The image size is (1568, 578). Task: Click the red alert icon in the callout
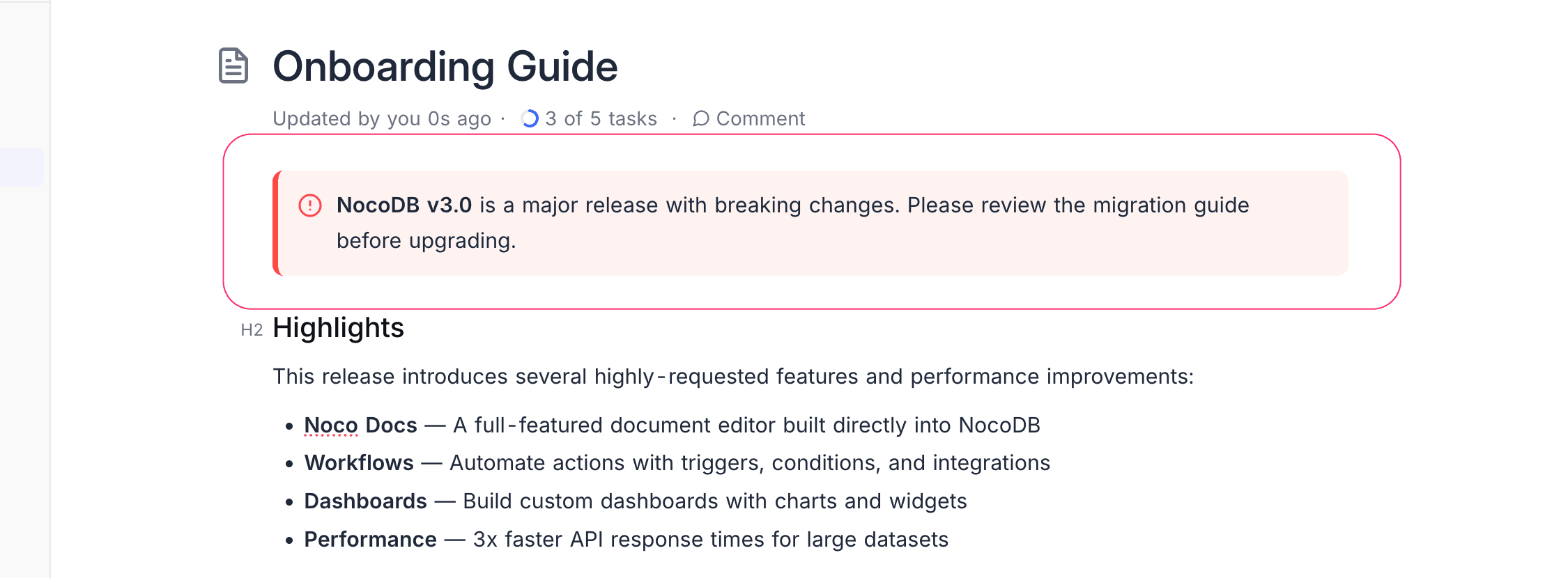(310, 205)
